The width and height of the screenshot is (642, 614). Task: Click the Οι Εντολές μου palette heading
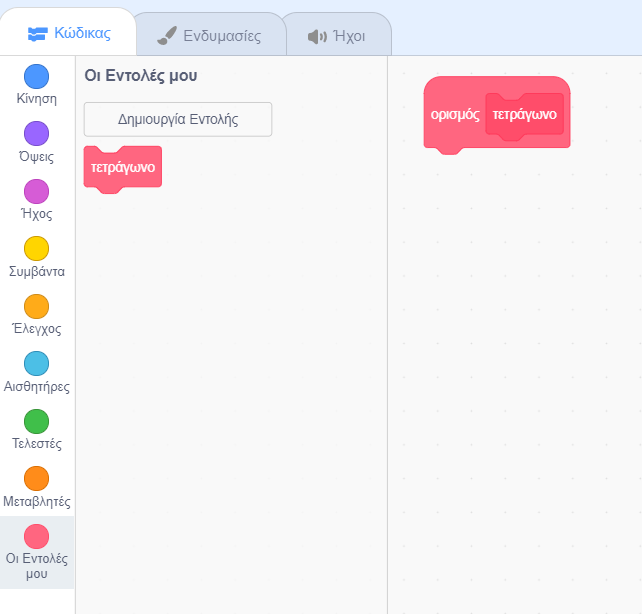tap(141, 76)
